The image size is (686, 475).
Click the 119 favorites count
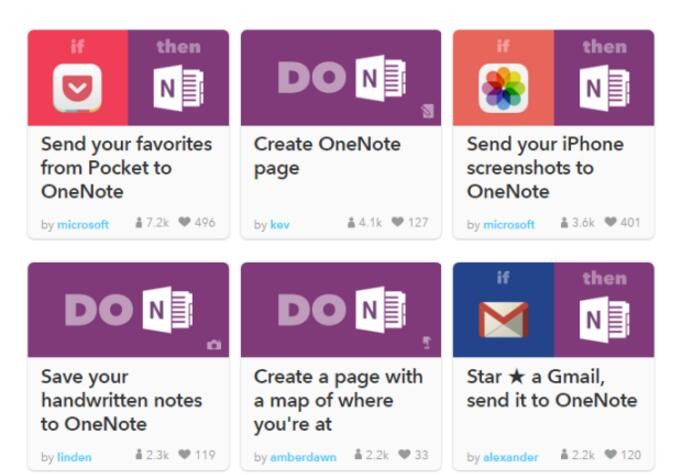[x=205, y=454]
